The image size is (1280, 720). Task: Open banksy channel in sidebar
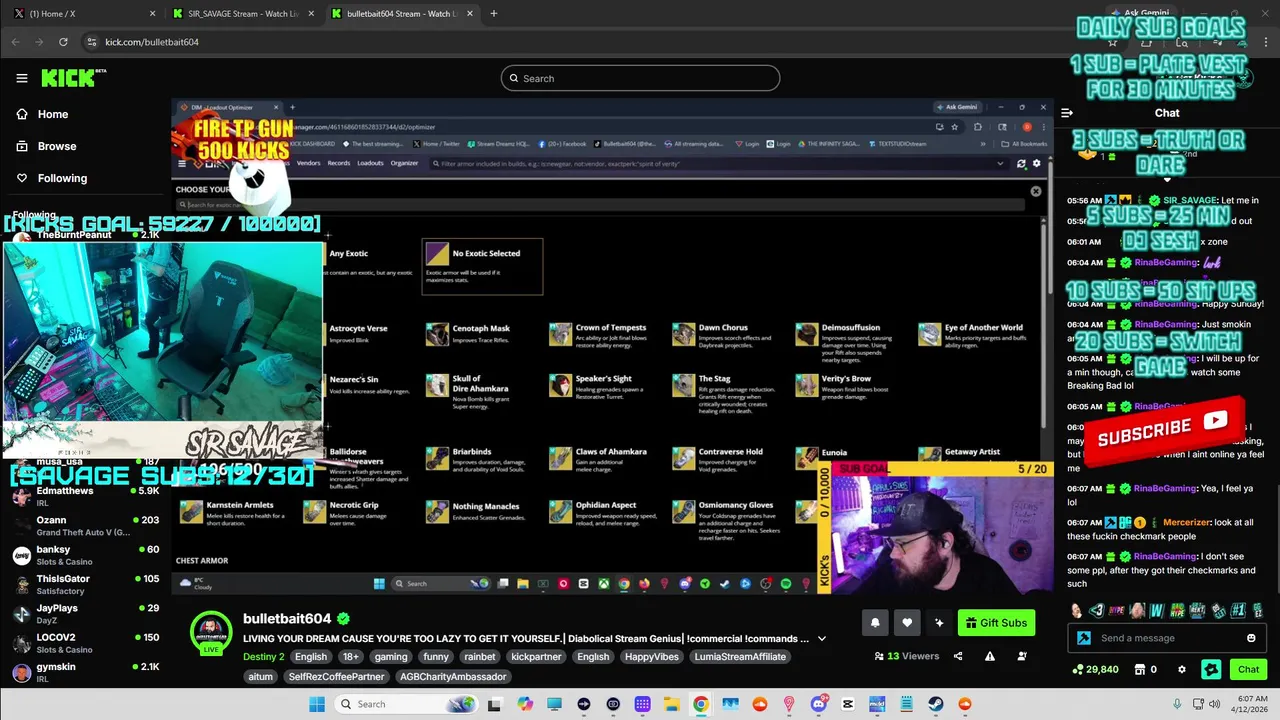pyautogui.click(x=84, y=555)
